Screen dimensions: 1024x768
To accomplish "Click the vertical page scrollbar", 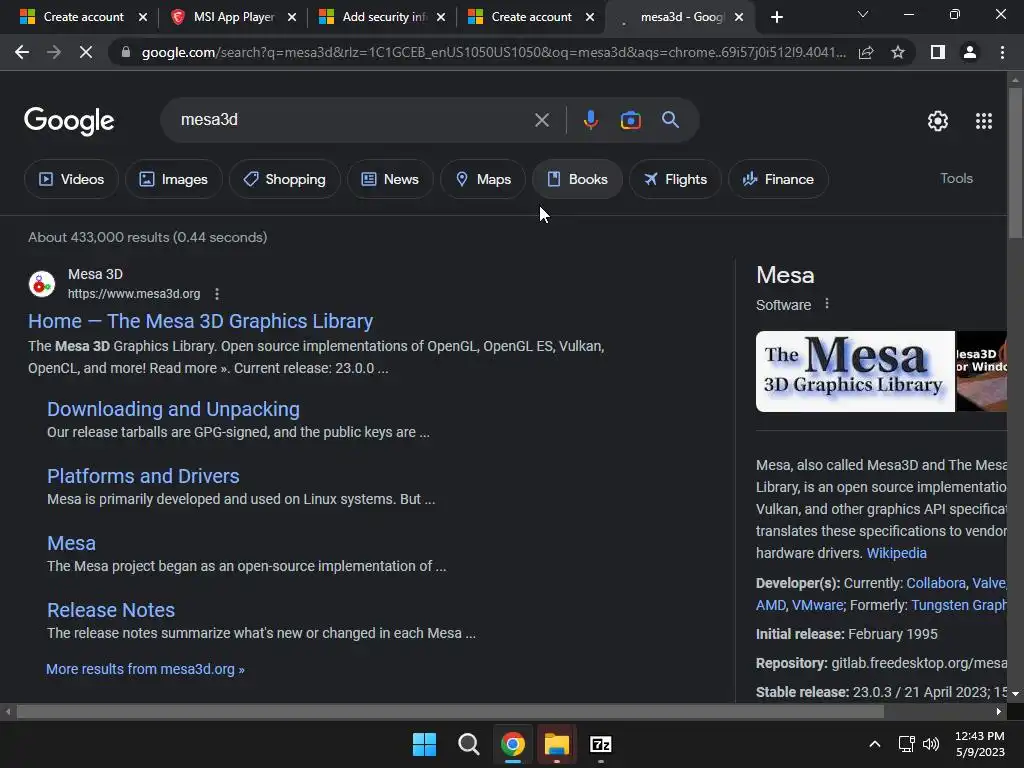I will coord(1015,163).
